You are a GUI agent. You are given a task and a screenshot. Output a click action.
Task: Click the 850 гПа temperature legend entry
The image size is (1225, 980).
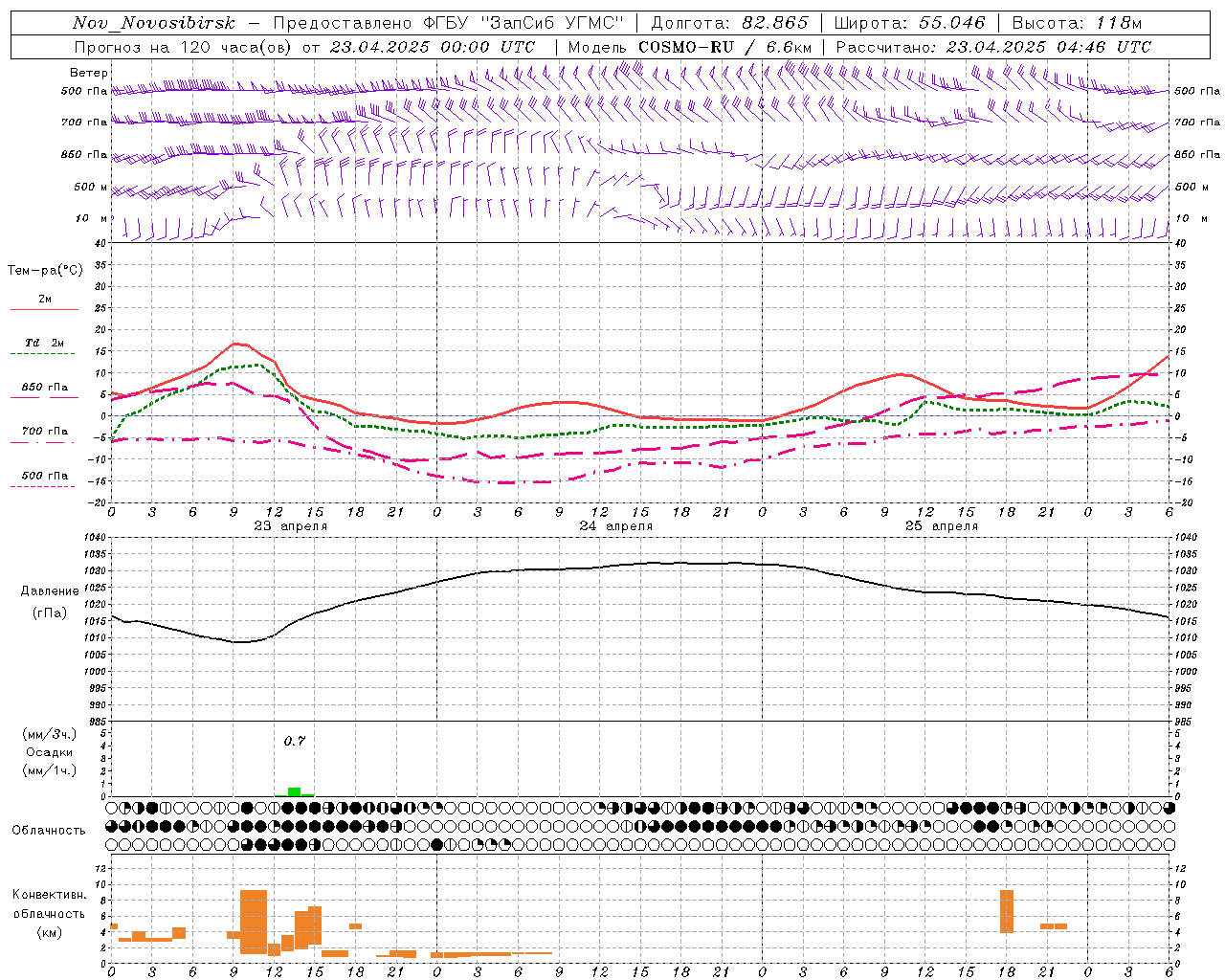tap(45, 388)
